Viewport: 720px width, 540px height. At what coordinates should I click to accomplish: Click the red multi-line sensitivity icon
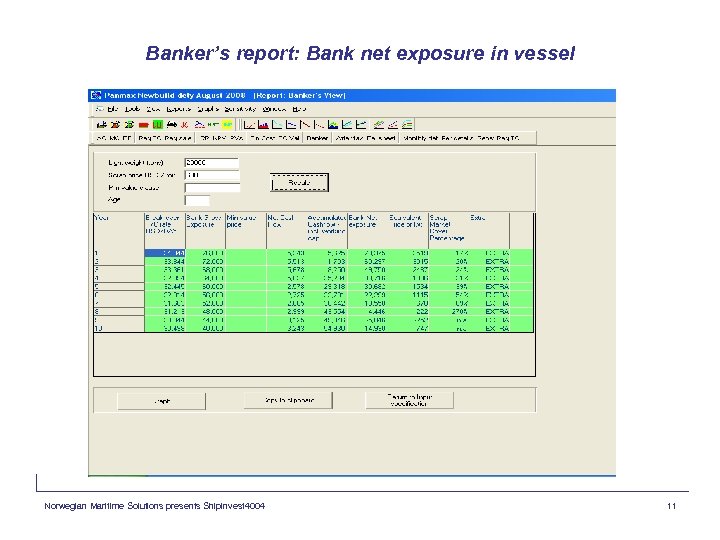(x=393, y=124)
